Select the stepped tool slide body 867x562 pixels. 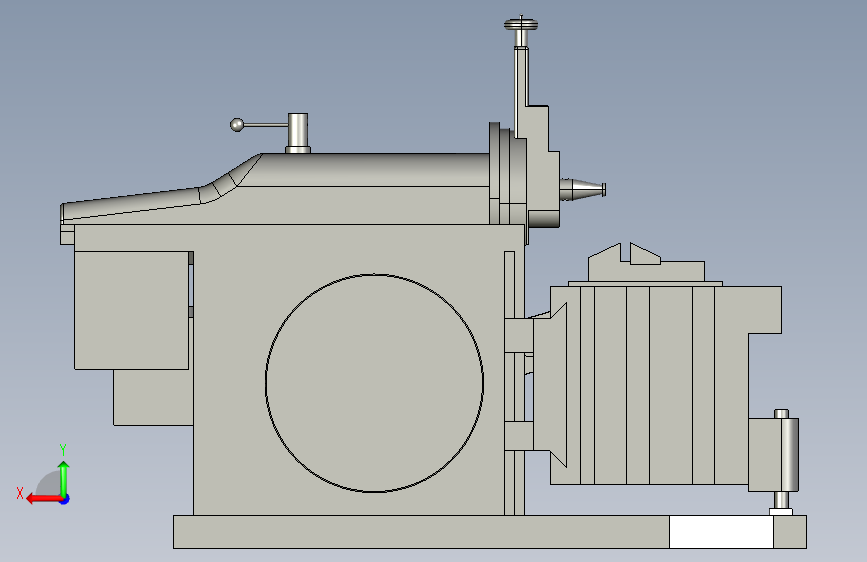[x=542, y=166]
